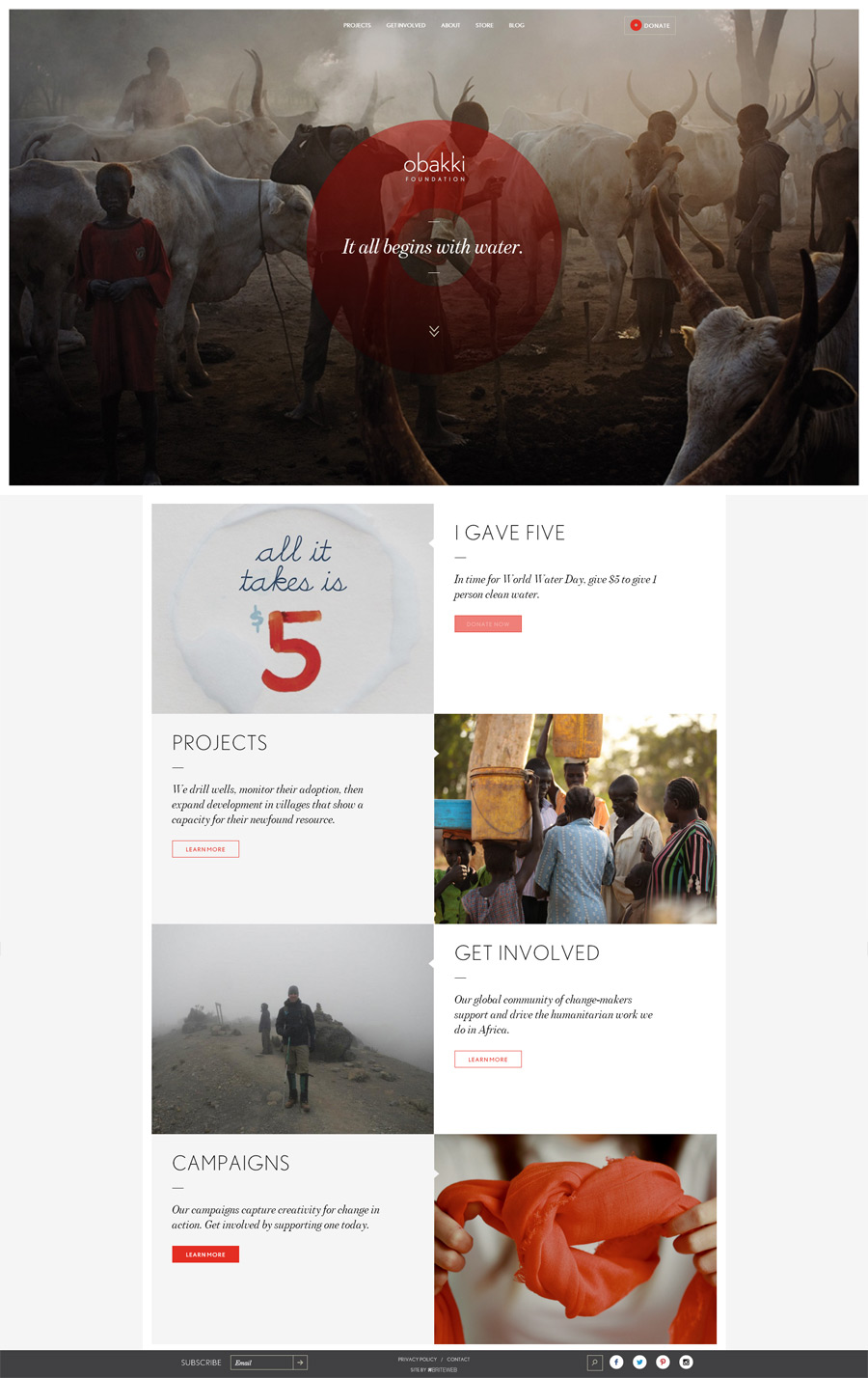This screenshot has width=868, height=1378.
Task: Open the Blog nav link
Action: [517, 25]
